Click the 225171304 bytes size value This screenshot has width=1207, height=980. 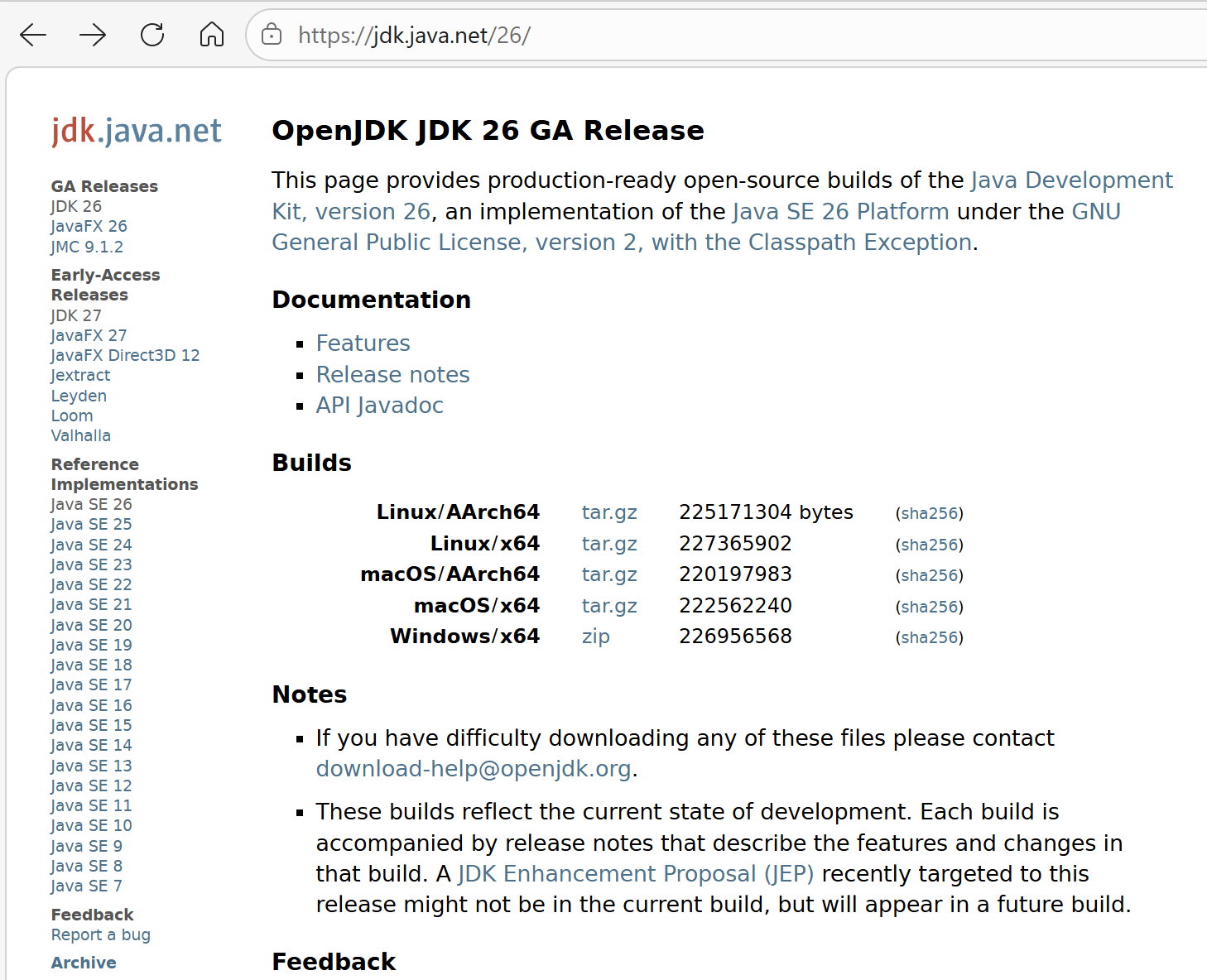click(x=766, y=512)
